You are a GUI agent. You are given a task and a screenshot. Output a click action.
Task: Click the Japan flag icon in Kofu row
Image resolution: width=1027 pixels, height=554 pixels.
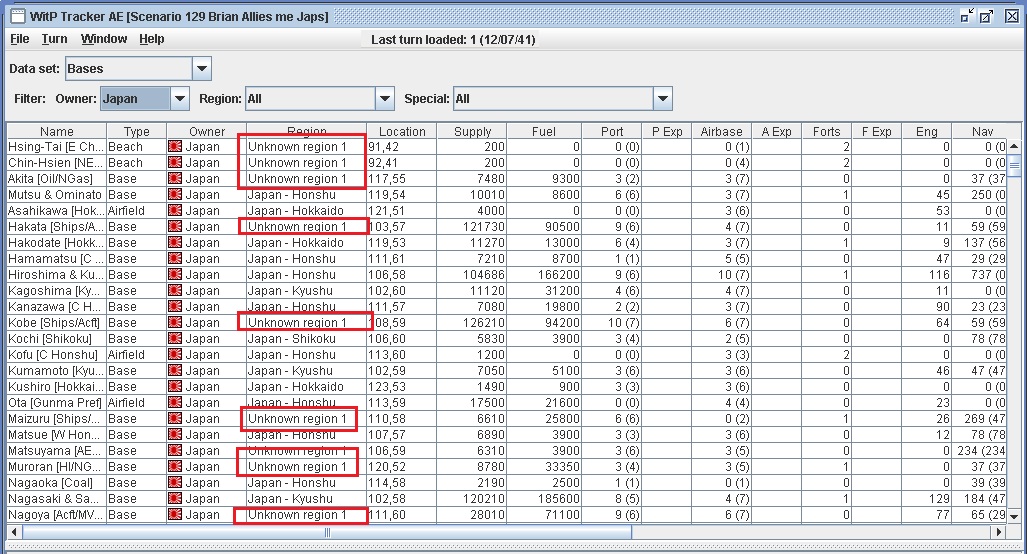[175, 355]
